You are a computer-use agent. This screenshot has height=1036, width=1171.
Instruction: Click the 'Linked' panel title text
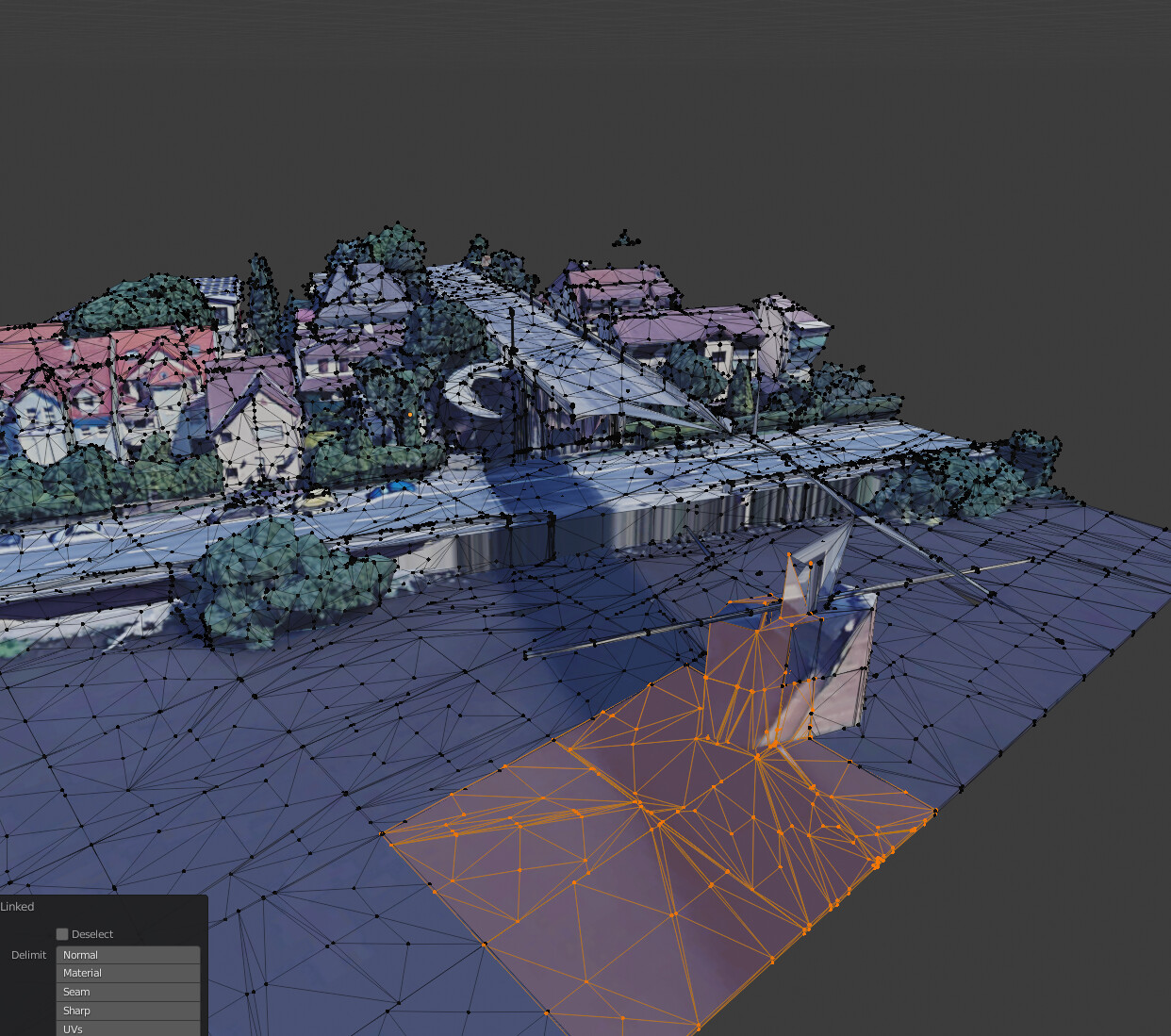pyautogui.click(x=17, y=907)
